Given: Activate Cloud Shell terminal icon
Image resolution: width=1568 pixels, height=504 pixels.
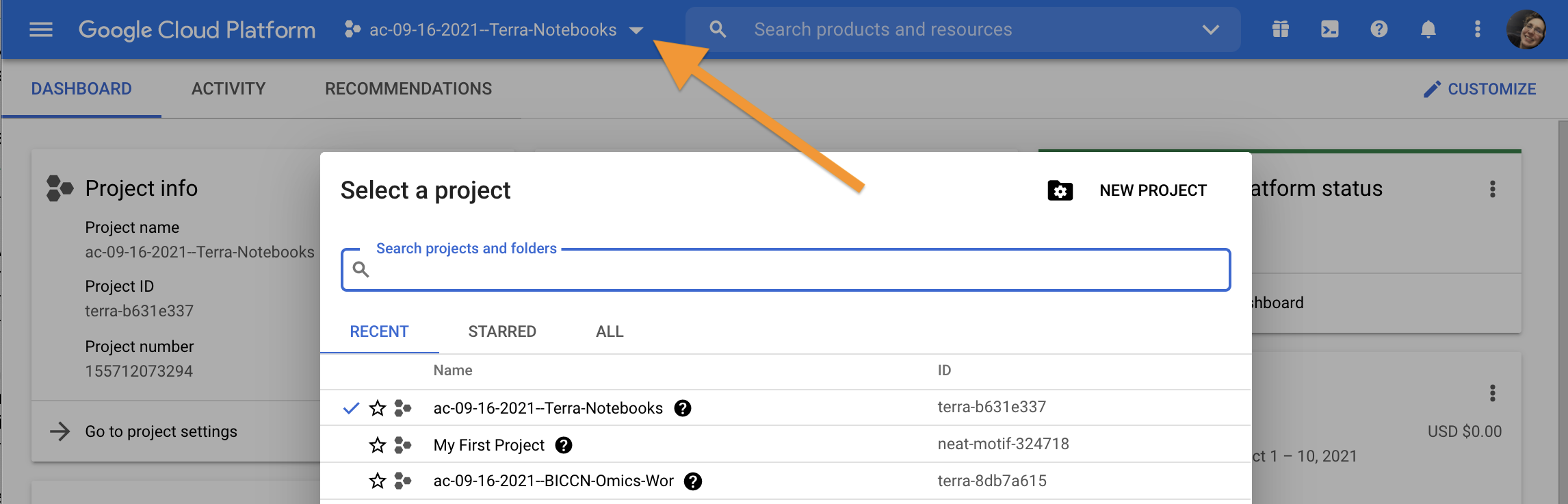Looking at the screenshot, I should tap(1329, 29).
